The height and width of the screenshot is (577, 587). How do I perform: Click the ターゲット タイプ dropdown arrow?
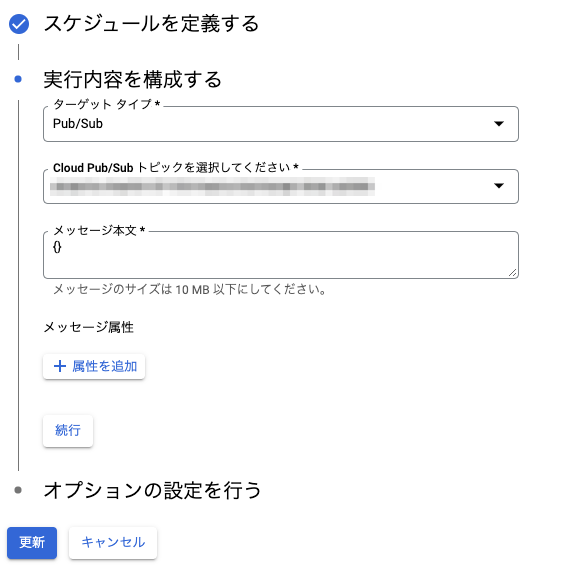point(499,124)
